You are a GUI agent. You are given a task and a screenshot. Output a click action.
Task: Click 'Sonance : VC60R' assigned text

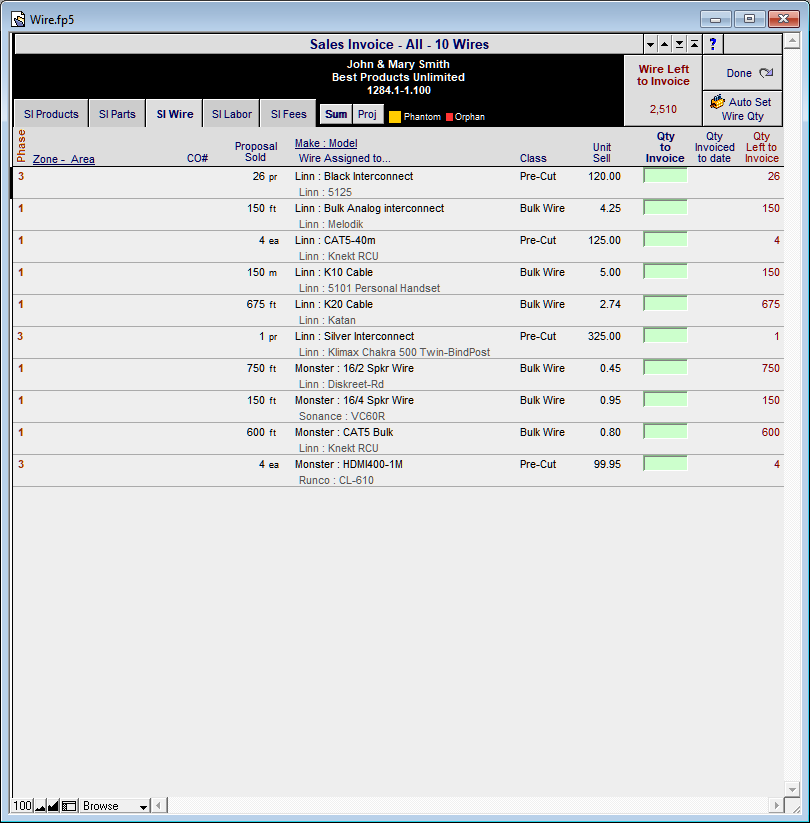coord(342,416)
